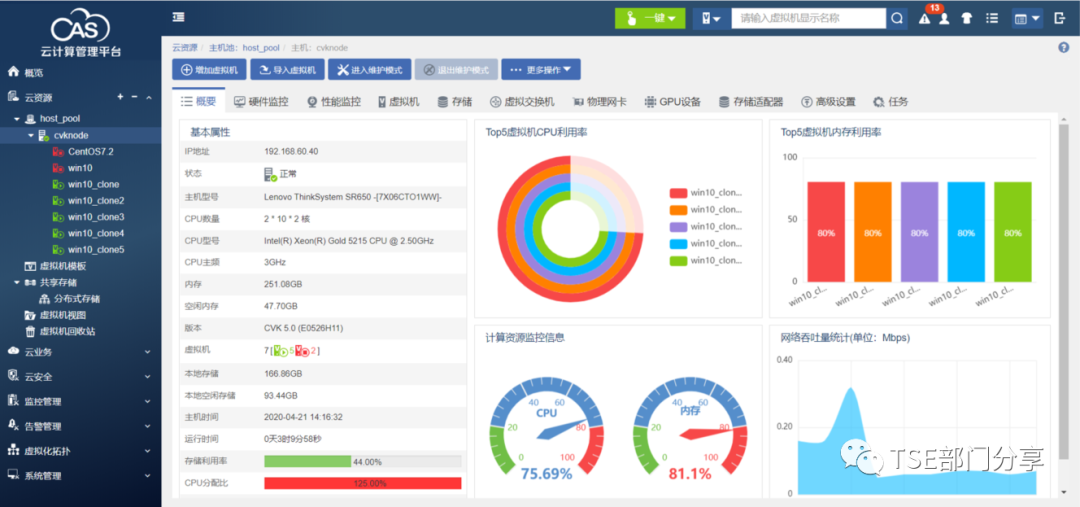This screenshot has width=1080, height=507.
Task: Select win10_clone2 virtual machine
Action: pos(96,200)
